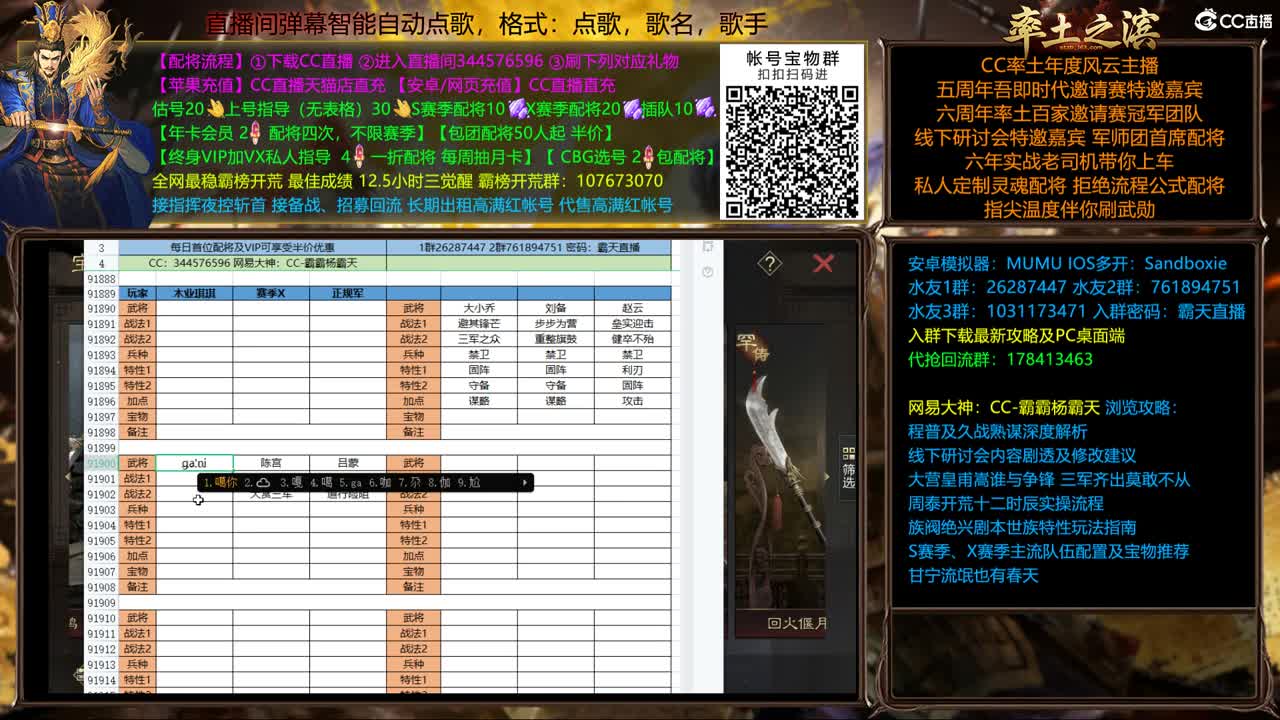Click the cell with 1群26287447 group numbers
Screen dimensions: 1280x720
(528, 247)
